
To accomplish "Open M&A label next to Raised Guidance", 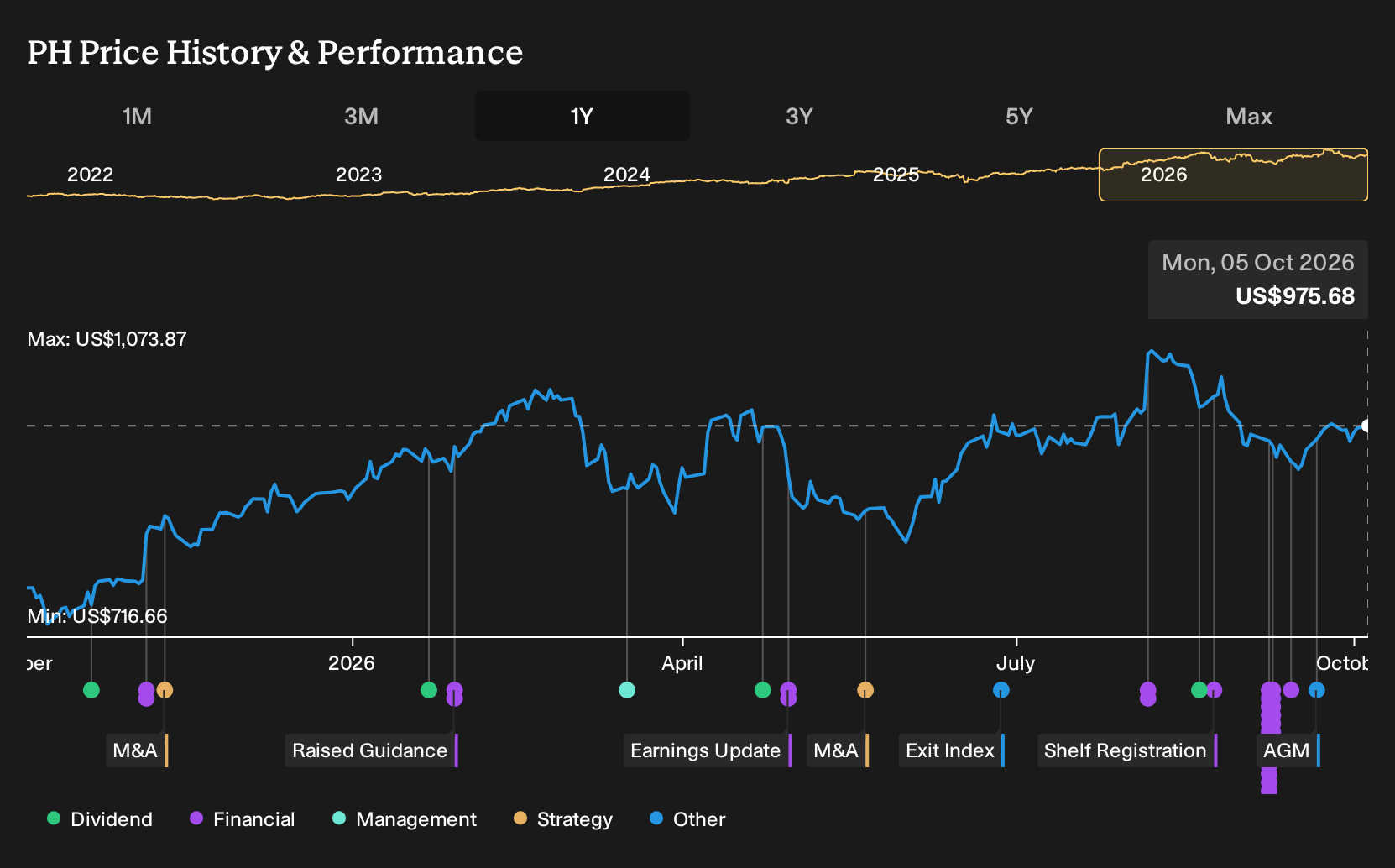I will click(x=138, y=750).
